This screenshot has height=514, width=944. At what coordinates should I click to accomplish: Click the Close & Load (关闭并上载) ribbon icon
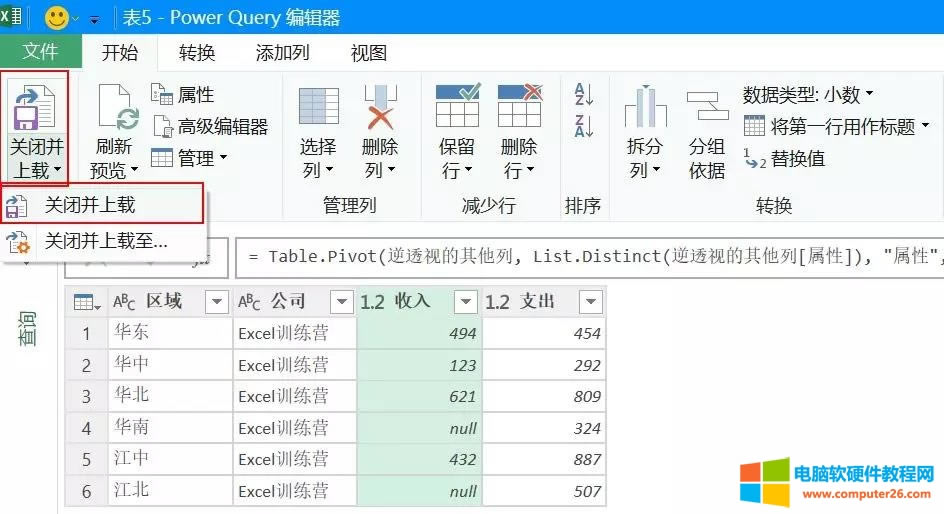(x=35, y=109)
